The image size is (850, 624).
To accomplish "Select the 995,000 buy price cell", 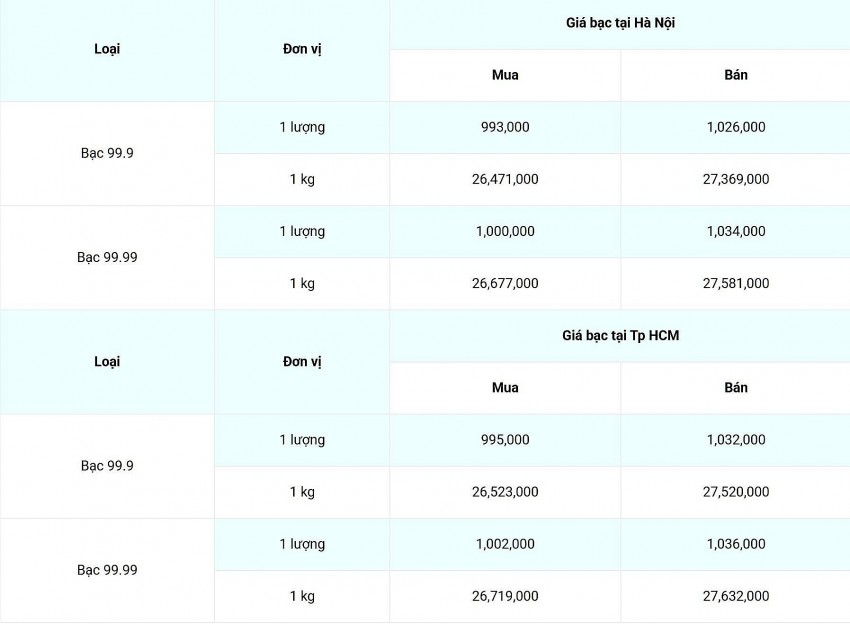I will 505,440.
